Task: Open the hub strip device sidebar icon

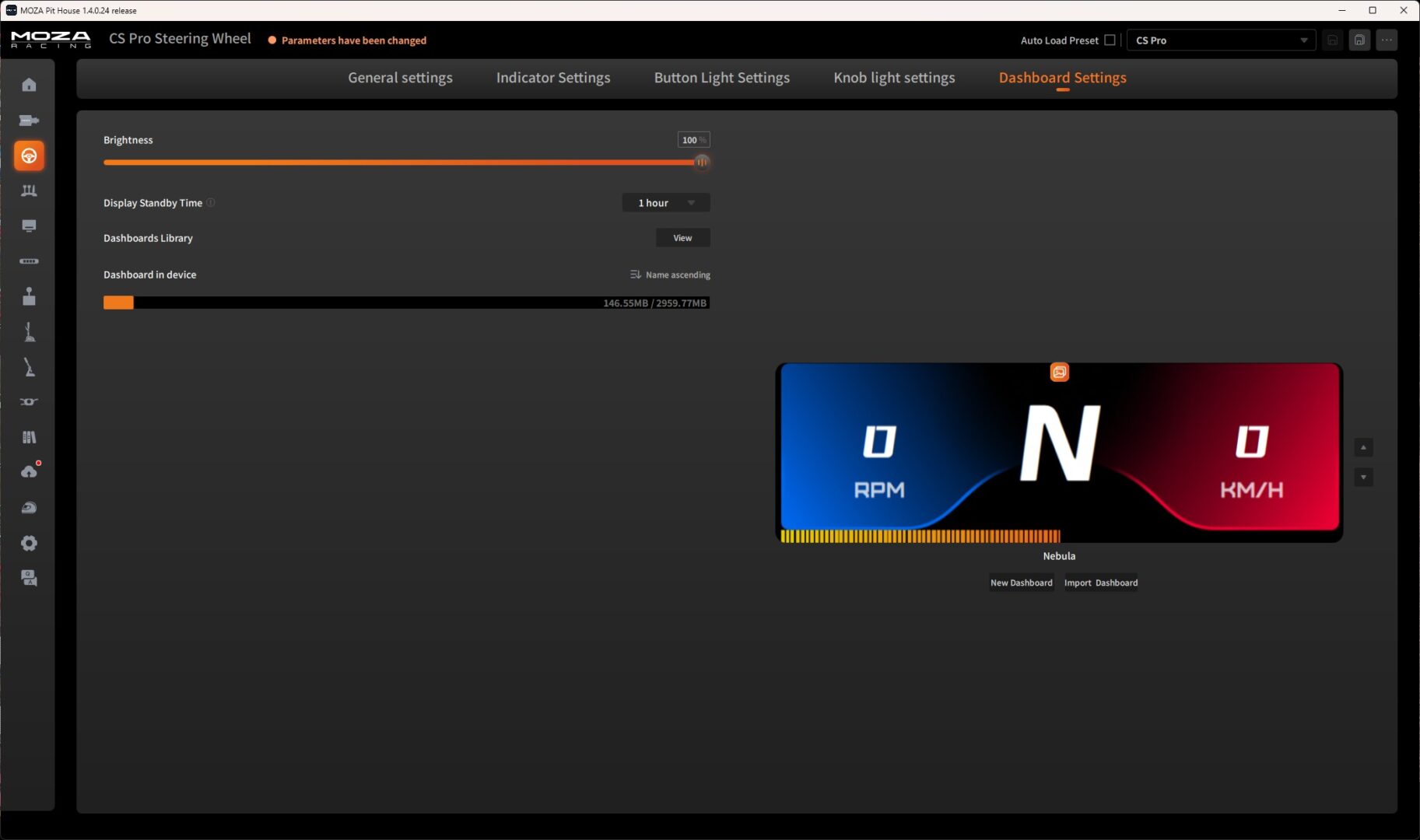Action: (x=29, y=261)
